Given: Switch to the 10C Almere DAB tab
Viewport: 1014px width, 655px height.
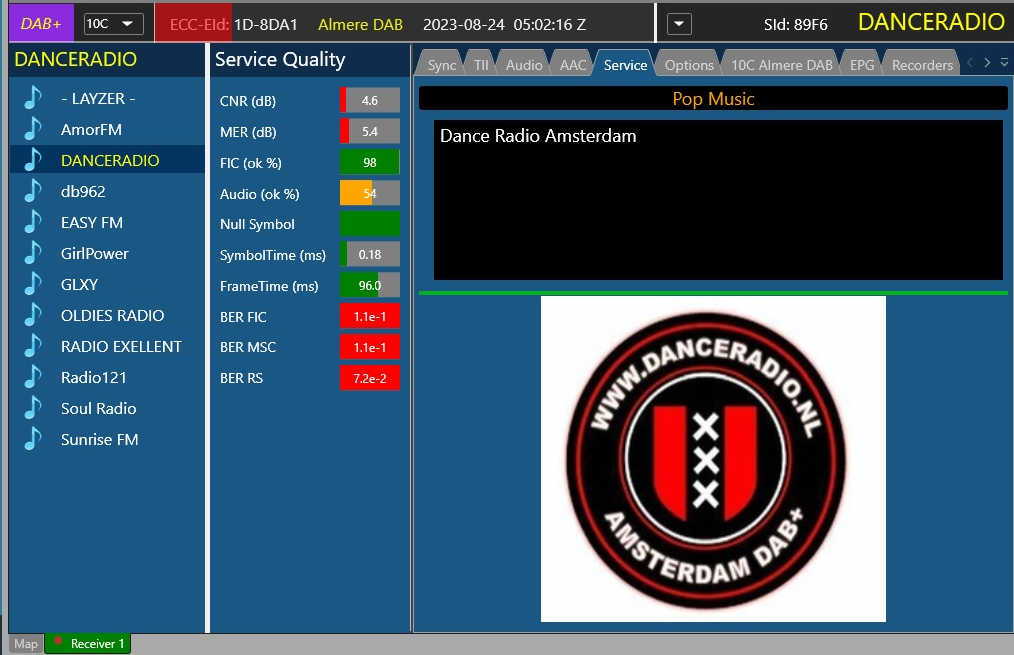Looking at the screenshot, I should tap(781, 65).
